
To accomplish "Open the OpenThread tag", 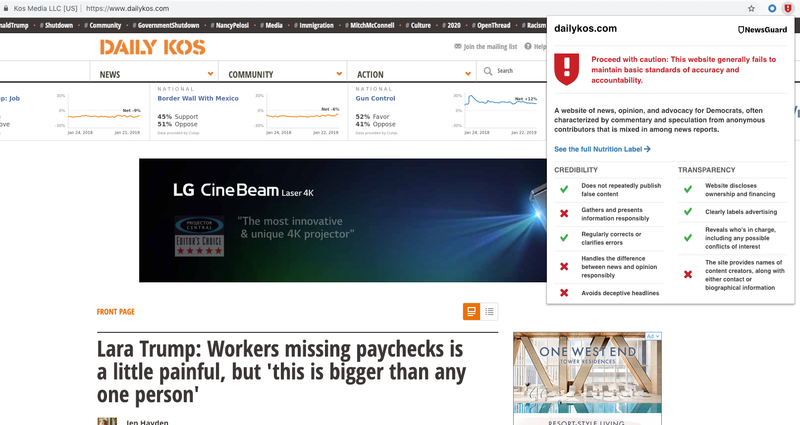I will click(491, 25).
